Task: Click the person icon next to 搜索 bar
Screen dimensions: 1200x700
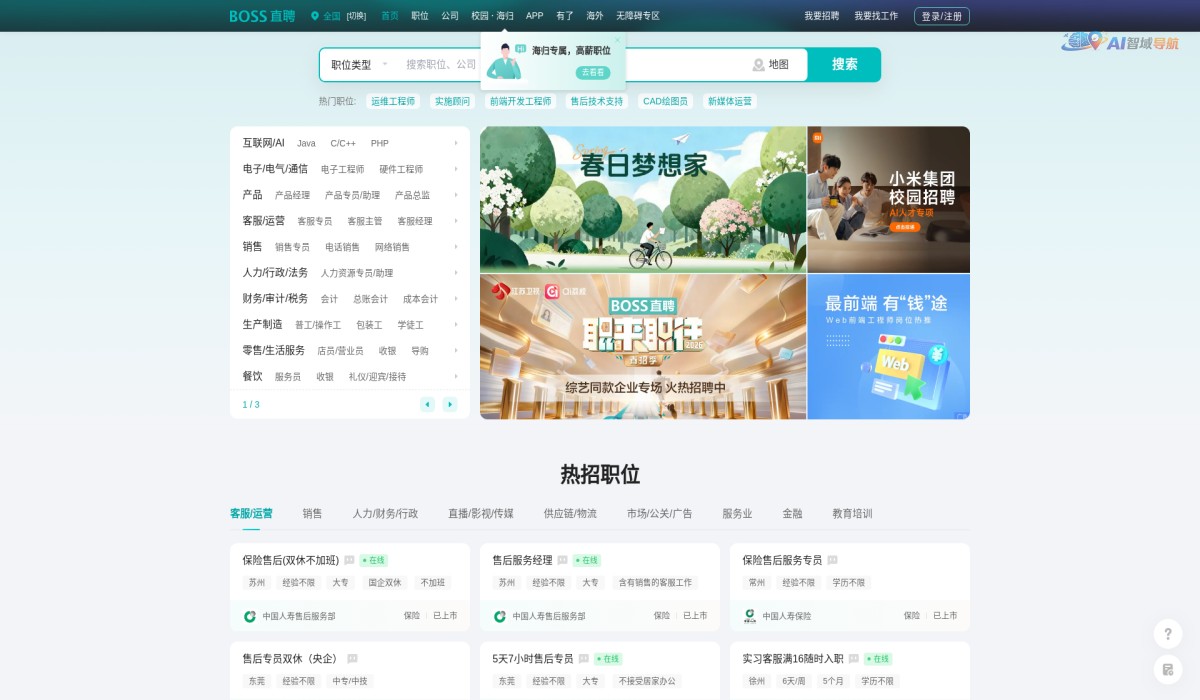Action: tap(759, 64)
